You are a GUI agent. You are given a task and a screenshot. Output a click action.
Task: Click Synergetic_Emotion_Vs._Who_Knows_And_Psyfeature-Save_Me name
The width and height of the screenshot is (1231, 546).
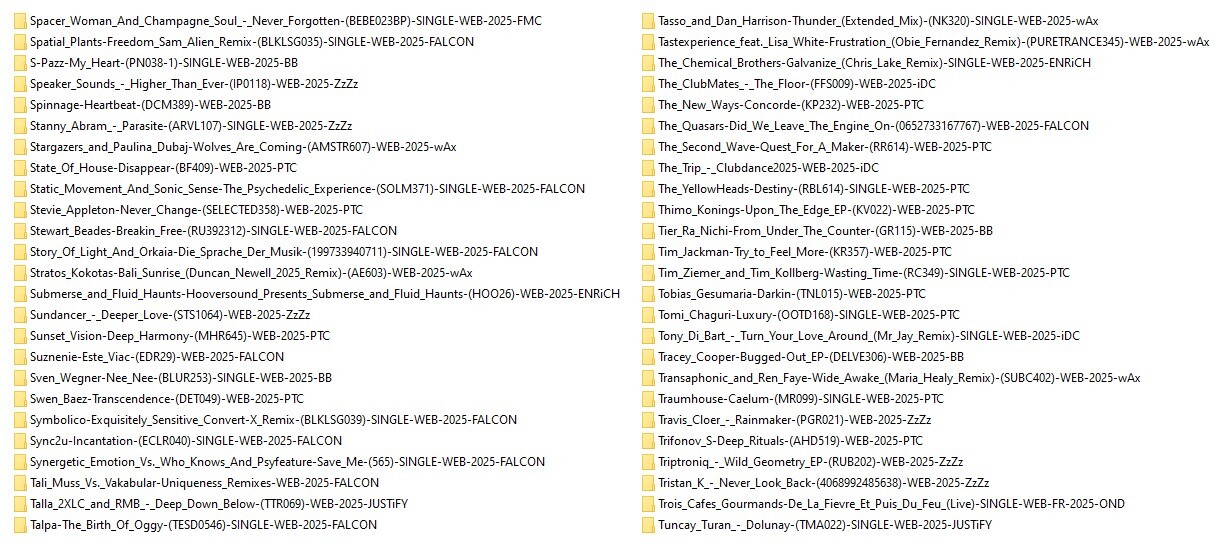(x=288, y=461)
